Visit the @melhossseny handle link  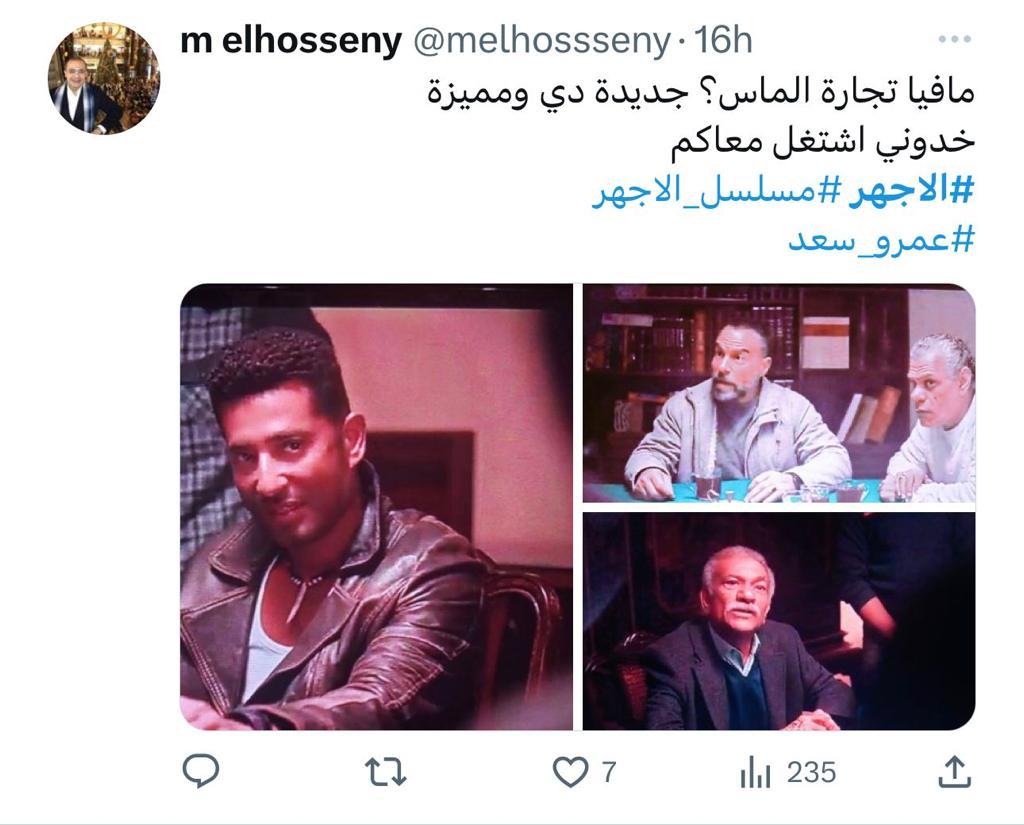(x=542, y=41)
